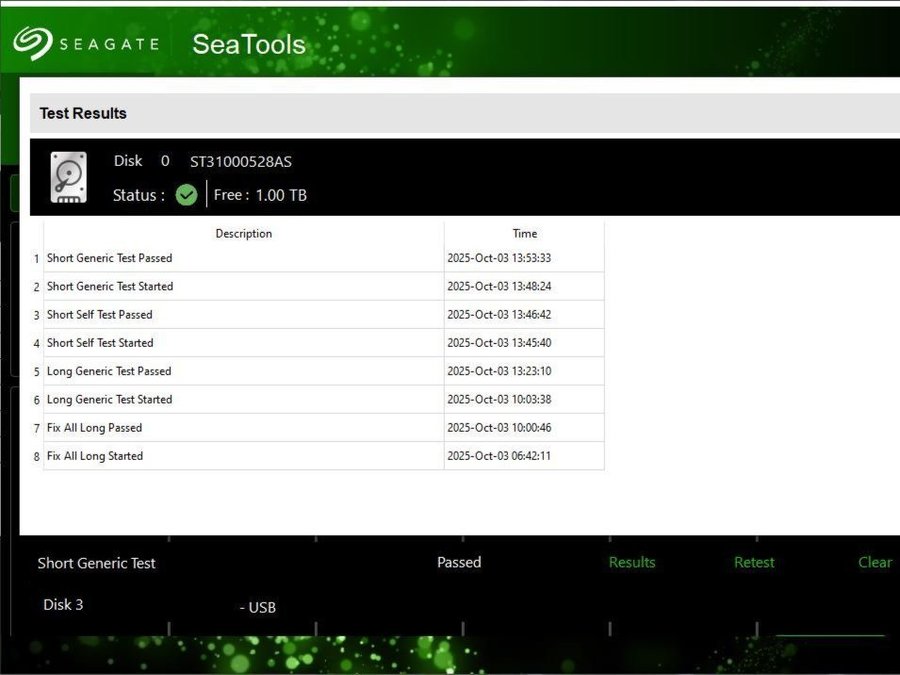Select the 'Fix All Long Passed' row
The width and height of the screenshot is (900, 675).
click(95, 427)
